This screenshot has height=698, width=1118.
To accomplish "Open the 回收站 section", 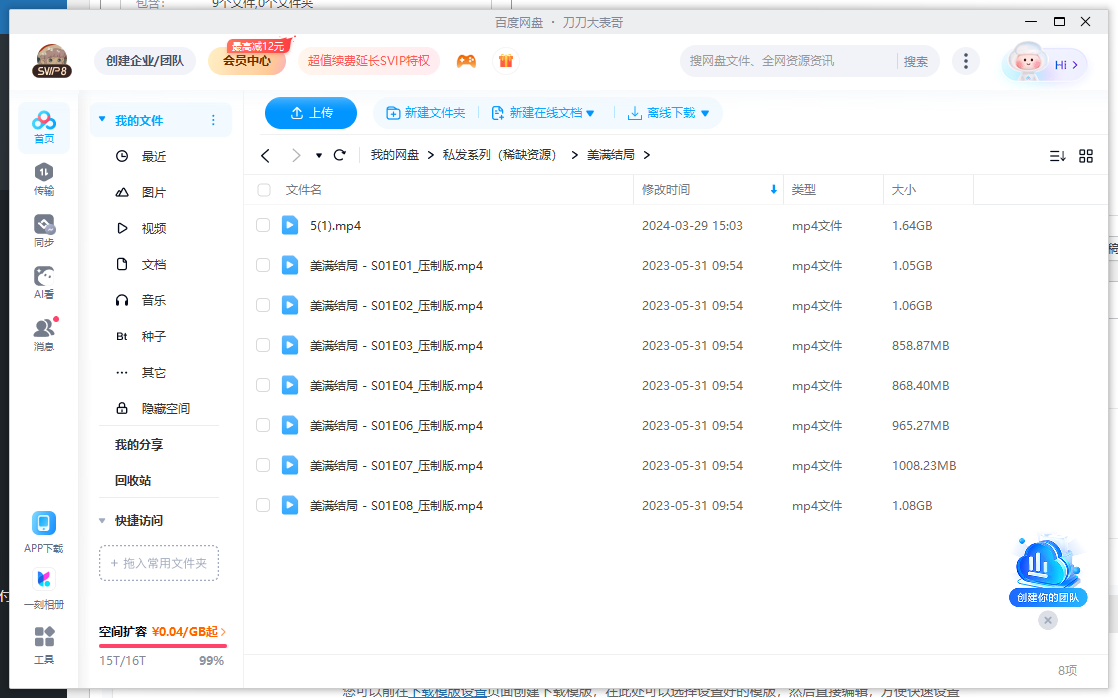I will 132,480.
